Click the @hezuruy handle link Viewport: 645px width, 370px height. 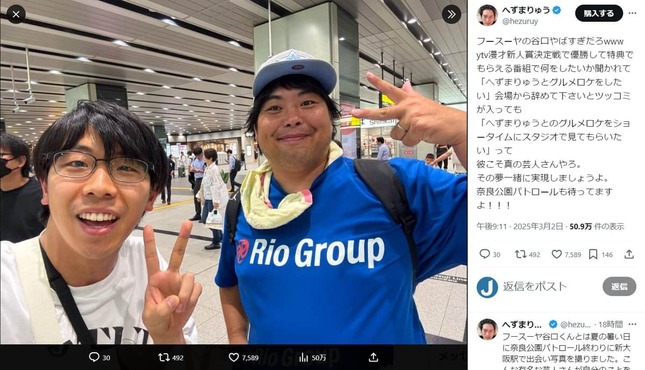(520, 21)
